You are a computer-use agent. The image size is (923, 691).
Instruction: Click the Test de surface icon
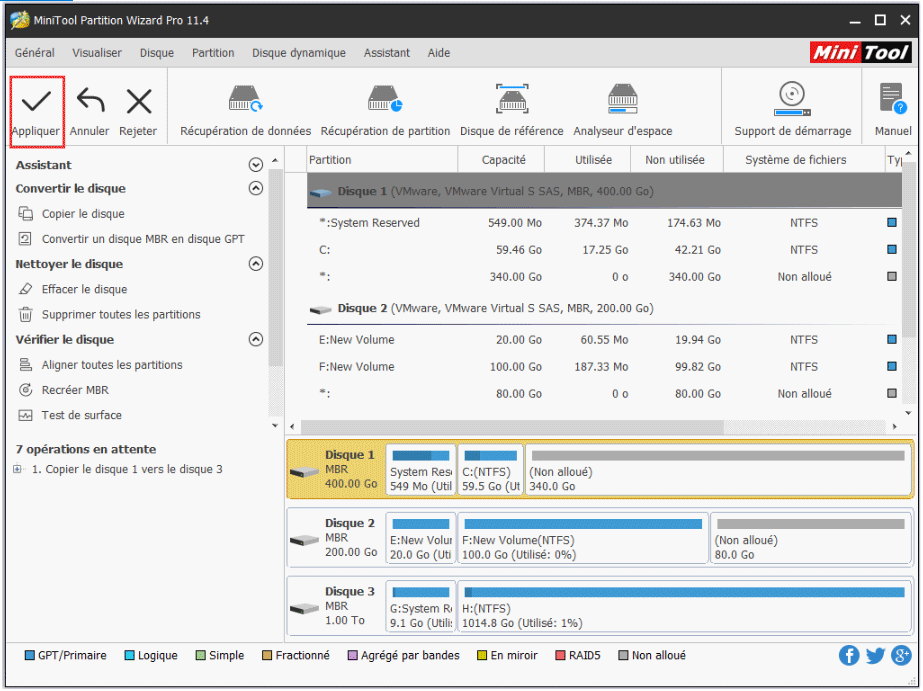25,416
